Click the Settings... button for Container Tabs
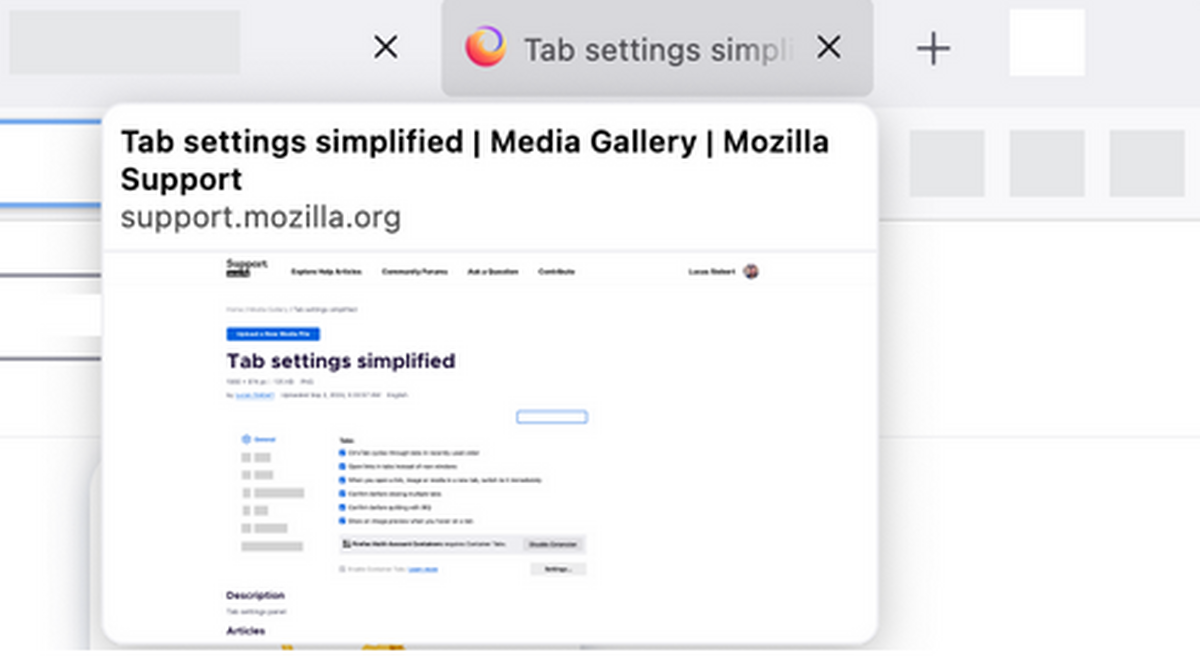 click(558, 569)
